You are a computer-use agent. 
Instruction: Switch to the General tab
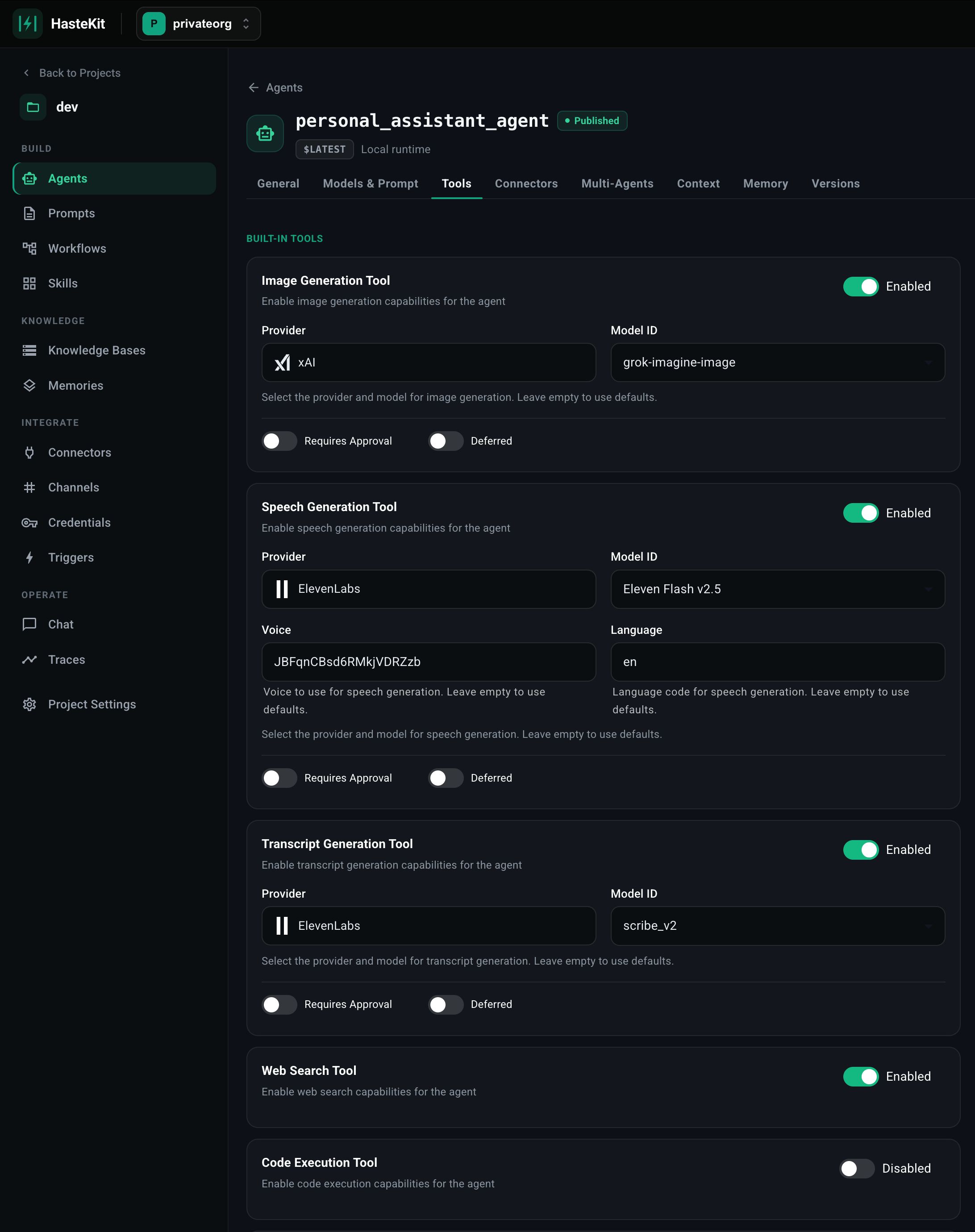278,184
